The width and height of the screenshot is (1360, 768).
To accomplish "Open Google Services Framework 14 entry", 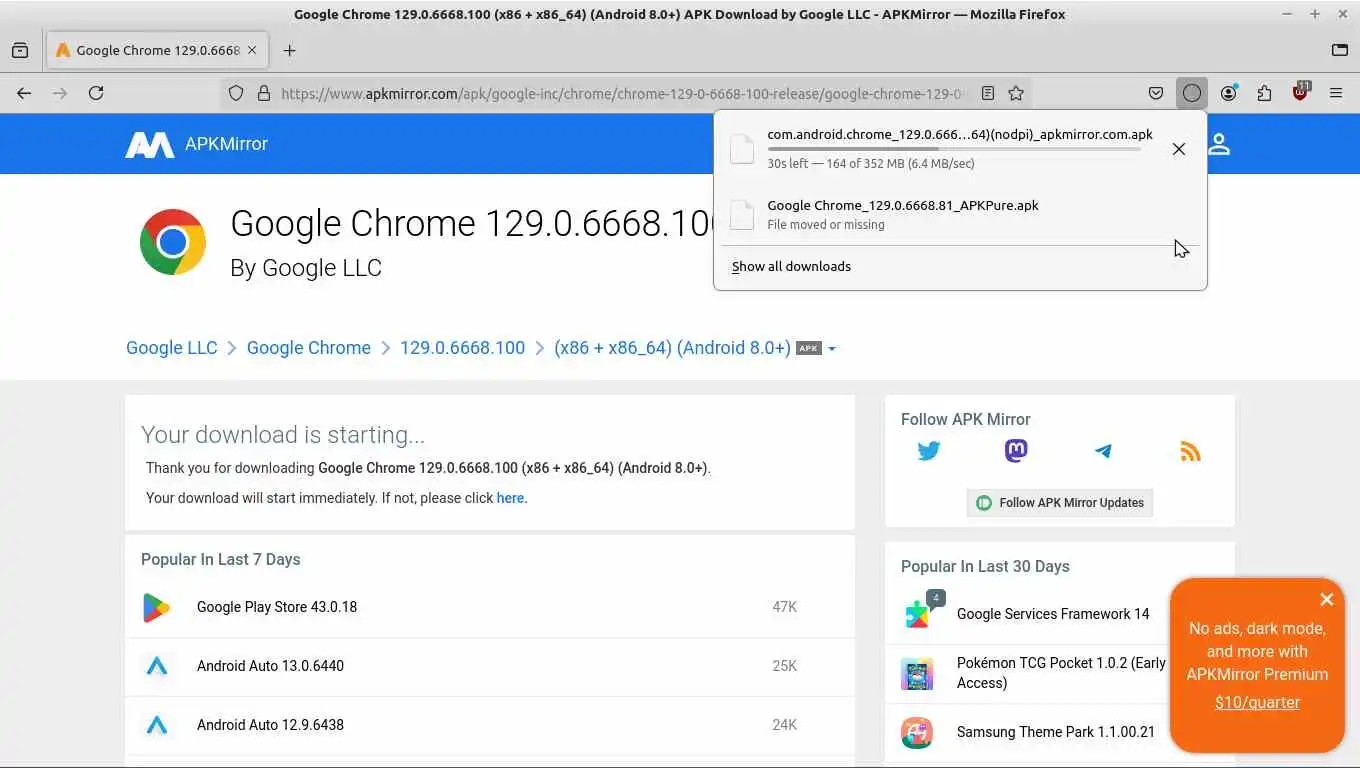I will (x=1053, y=614).
